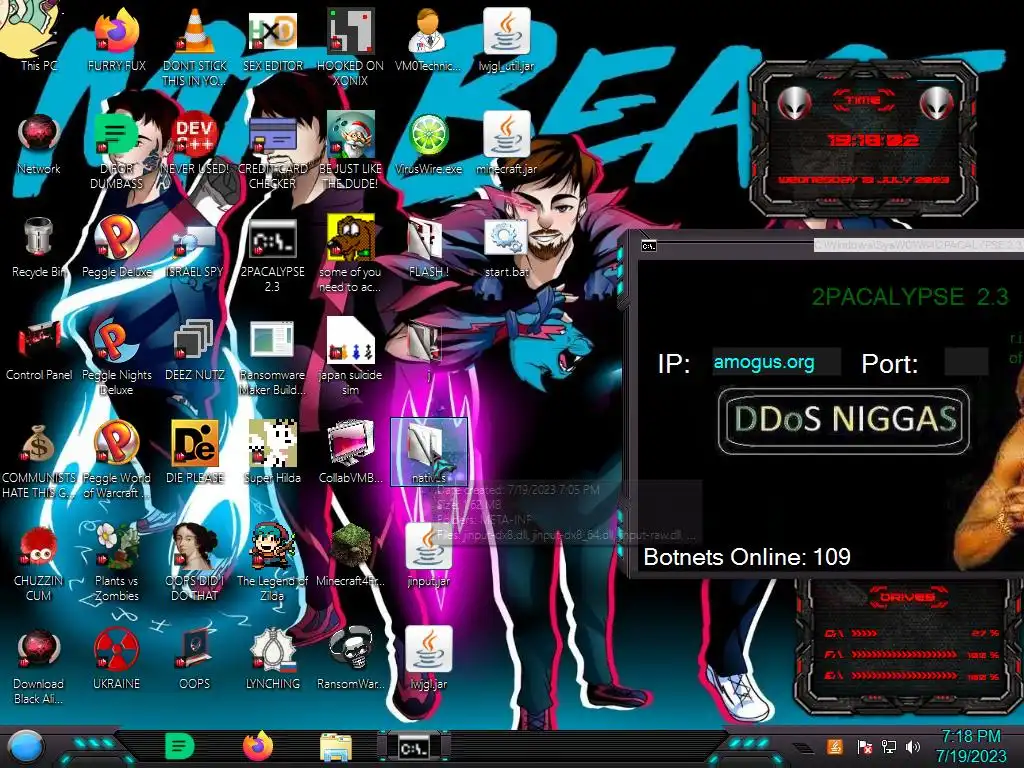Open the dog icon 'some of you need to ac...'

point(351,253)
